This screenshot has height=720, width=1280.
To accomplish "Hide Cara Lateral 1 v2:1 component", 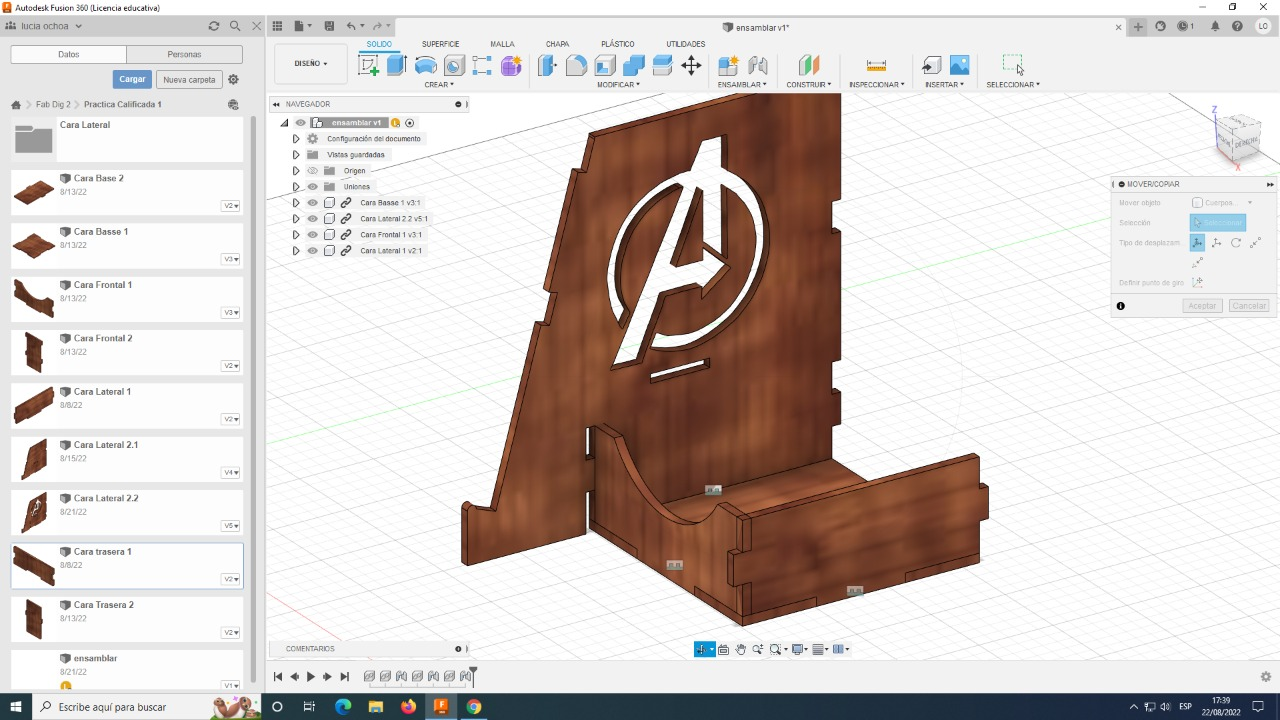I will (x=313, y=251).
